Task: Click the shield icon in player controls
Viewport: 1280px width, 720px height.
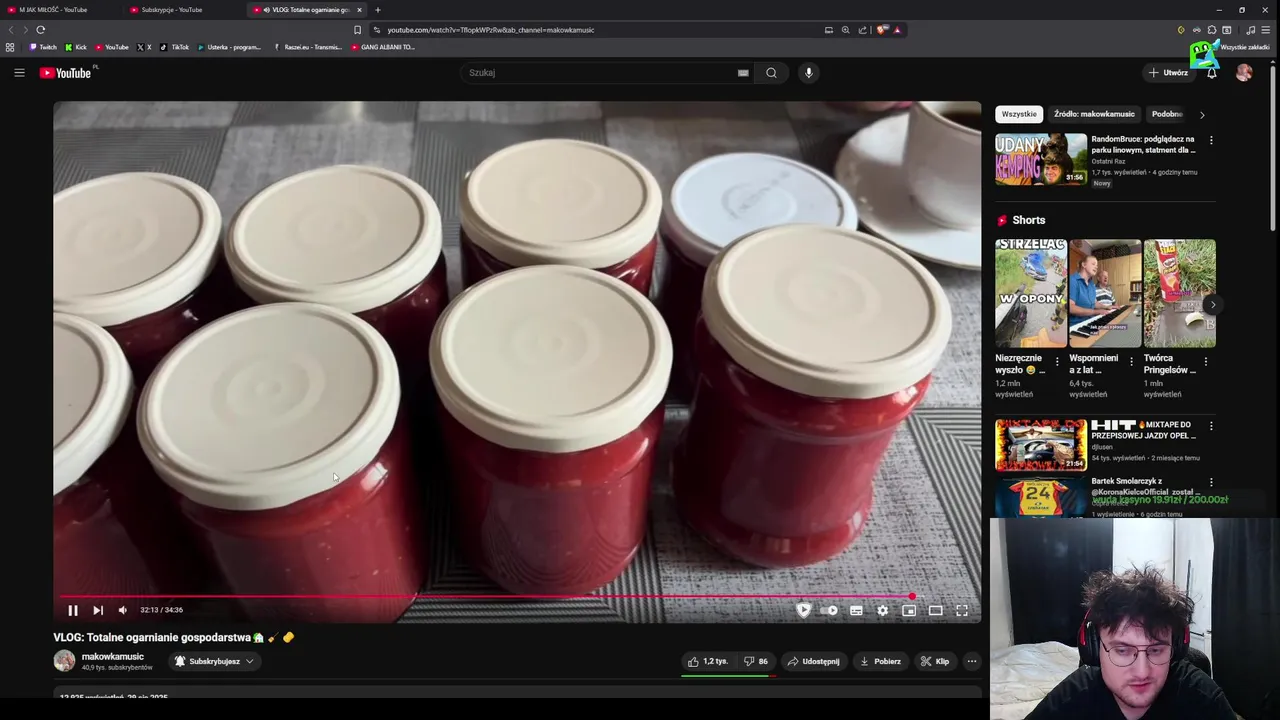Action: tap(803, 610)
